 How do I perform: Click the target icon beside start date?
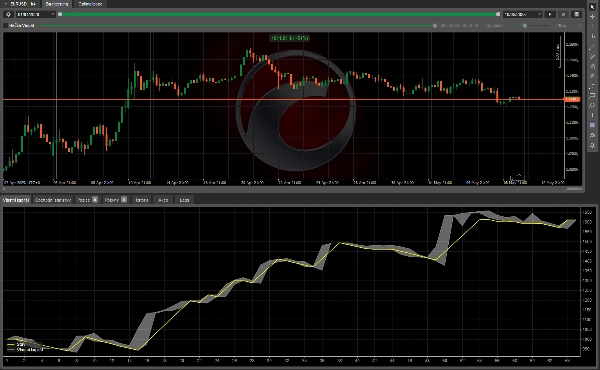(8, 14)
